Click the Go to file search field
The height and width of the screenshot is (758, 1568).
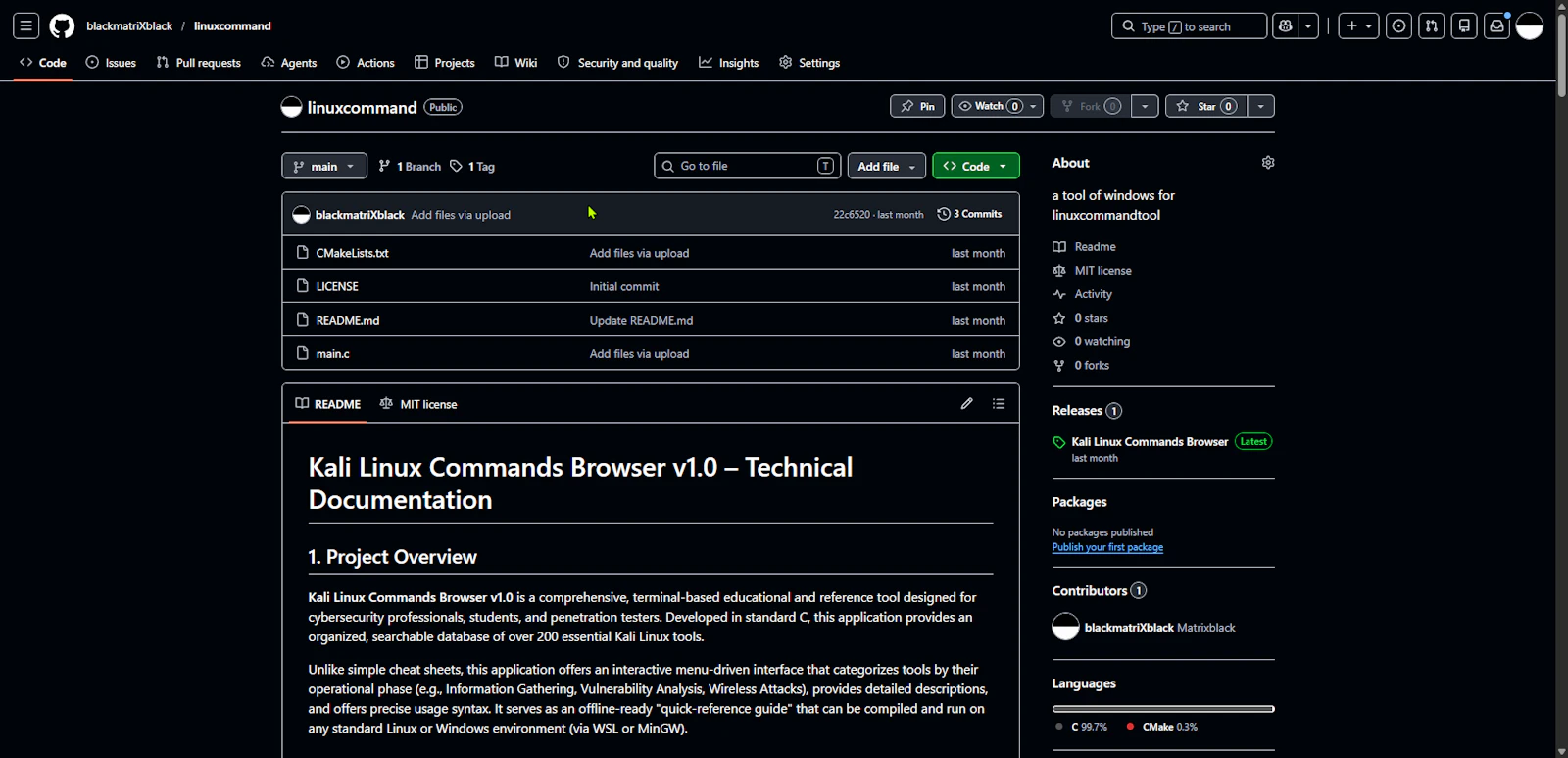point(748,166)
